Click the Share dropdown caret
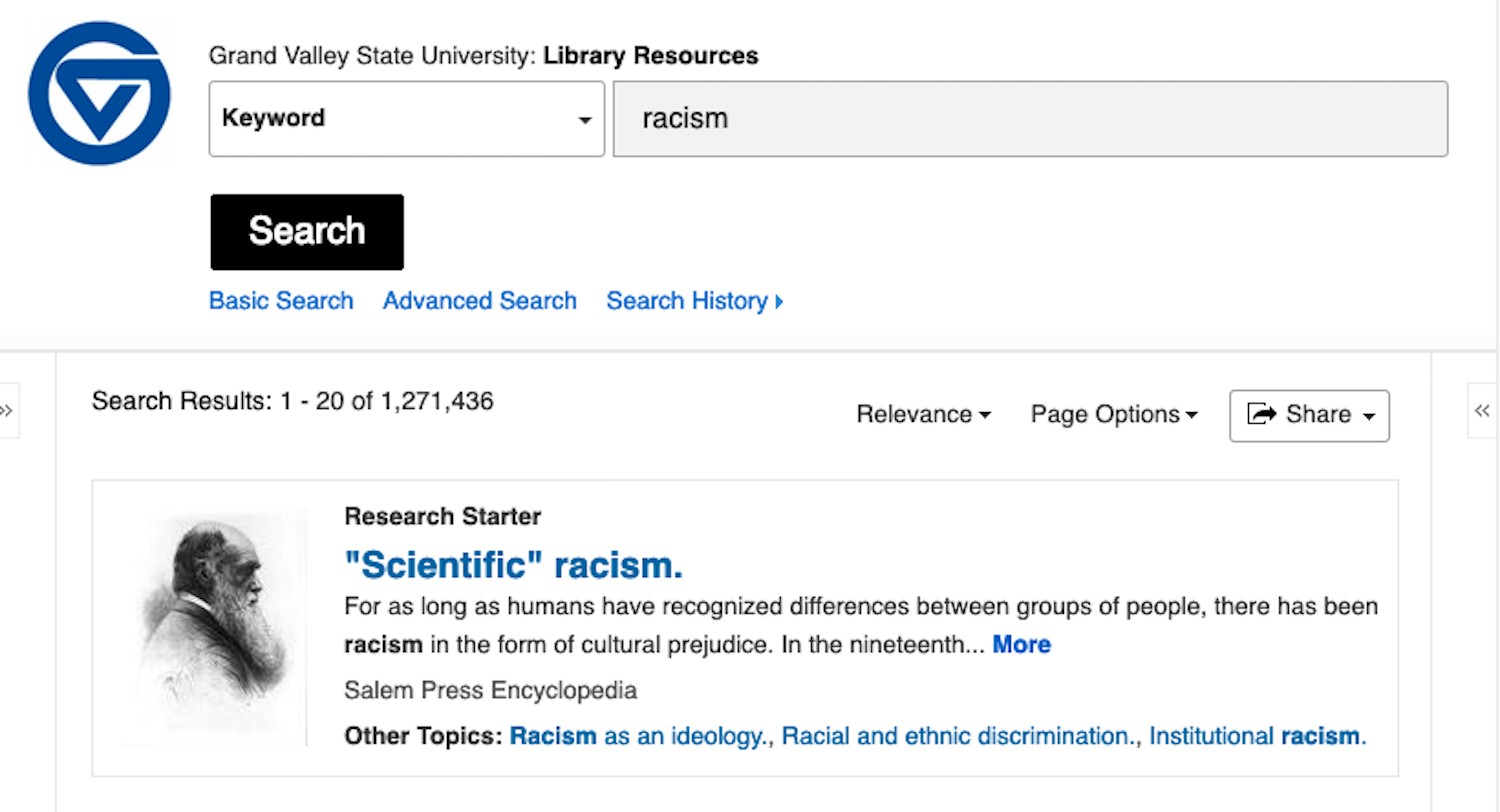Image resolution: width=1500 pixels, height=812 pixels. 1369,416
